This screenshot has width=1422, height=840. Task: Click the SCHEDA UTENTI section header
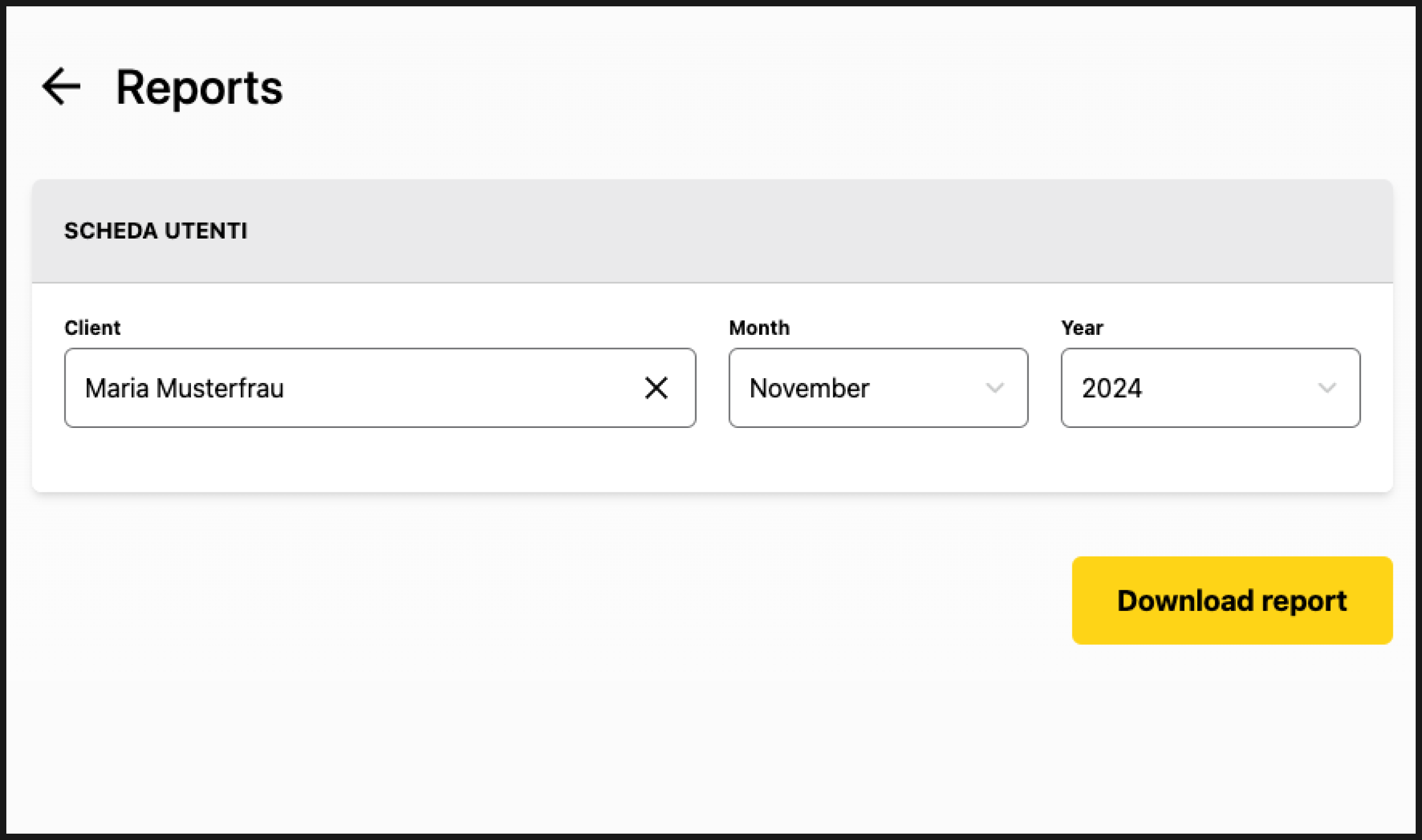(156, 231)
